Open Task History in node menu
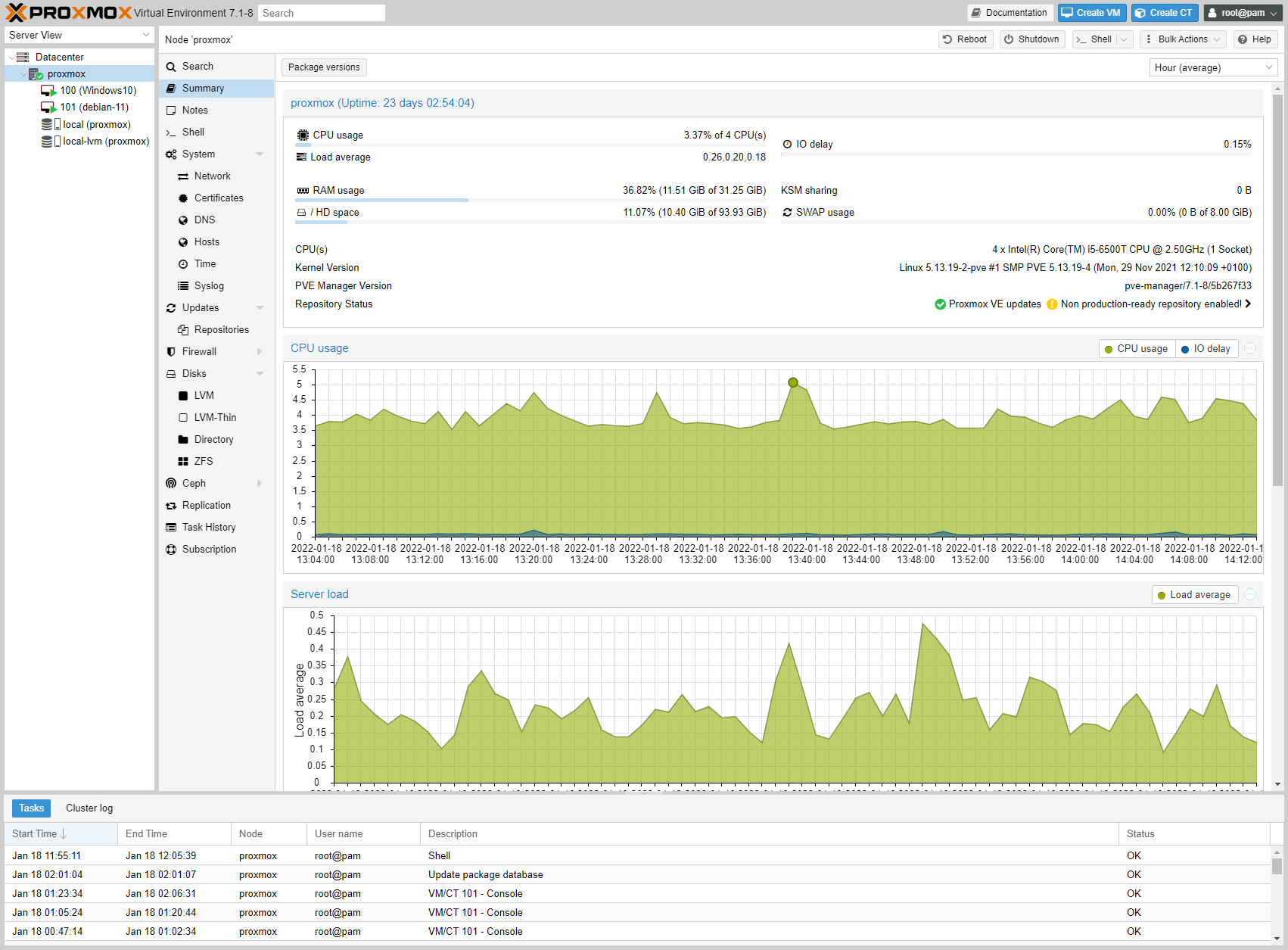The width and height of the screenshot is (1288, 950). click(209, 528)
